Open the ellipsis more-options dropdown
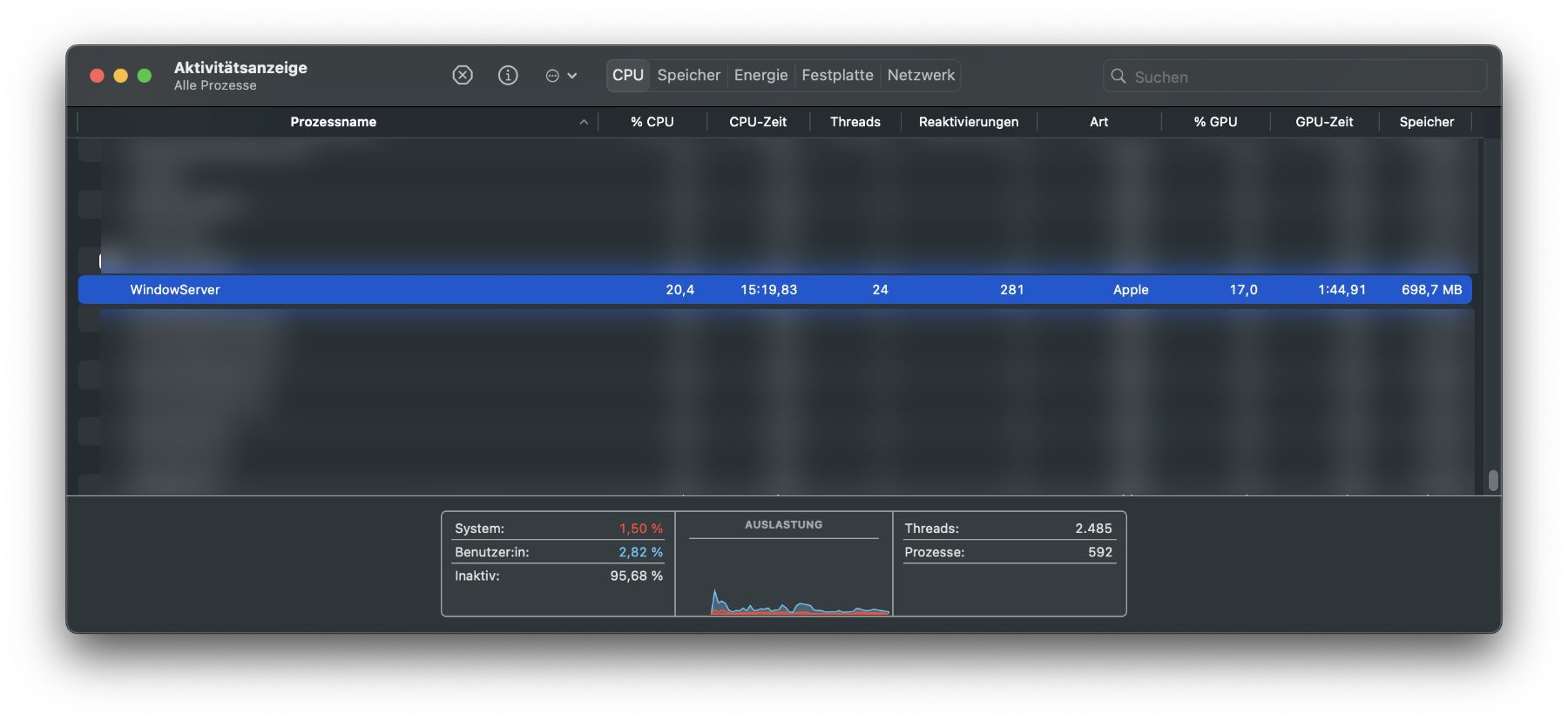 point(561,76)
